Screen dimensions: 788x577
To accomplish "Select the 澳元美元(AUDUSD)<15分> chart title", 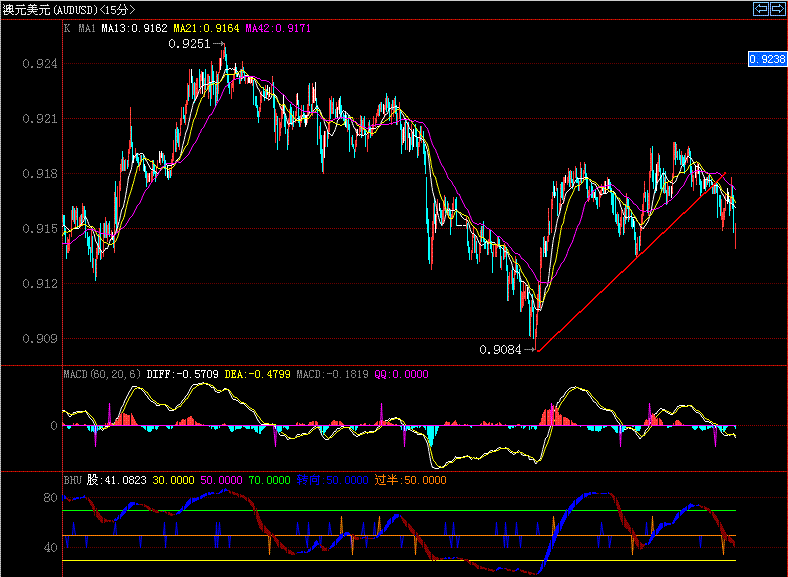I will pos(68,10).
